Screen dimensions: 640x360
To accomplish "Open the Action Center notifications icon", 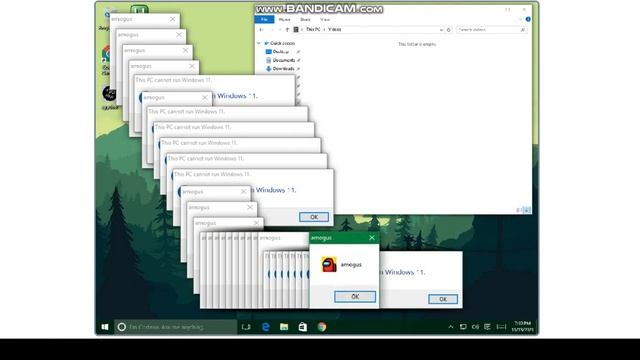I will click(x=487, y=327).
